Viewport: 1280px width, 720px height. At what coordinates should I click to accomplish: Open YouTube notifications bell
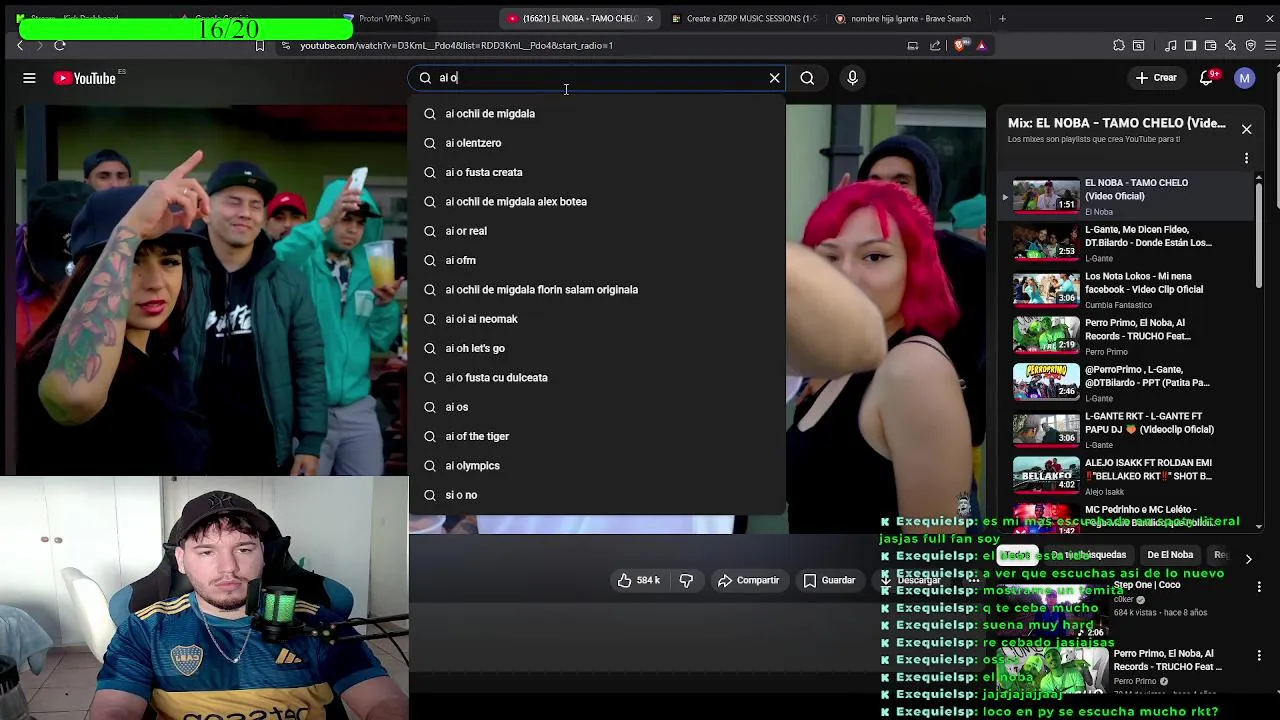(1207, 78)
